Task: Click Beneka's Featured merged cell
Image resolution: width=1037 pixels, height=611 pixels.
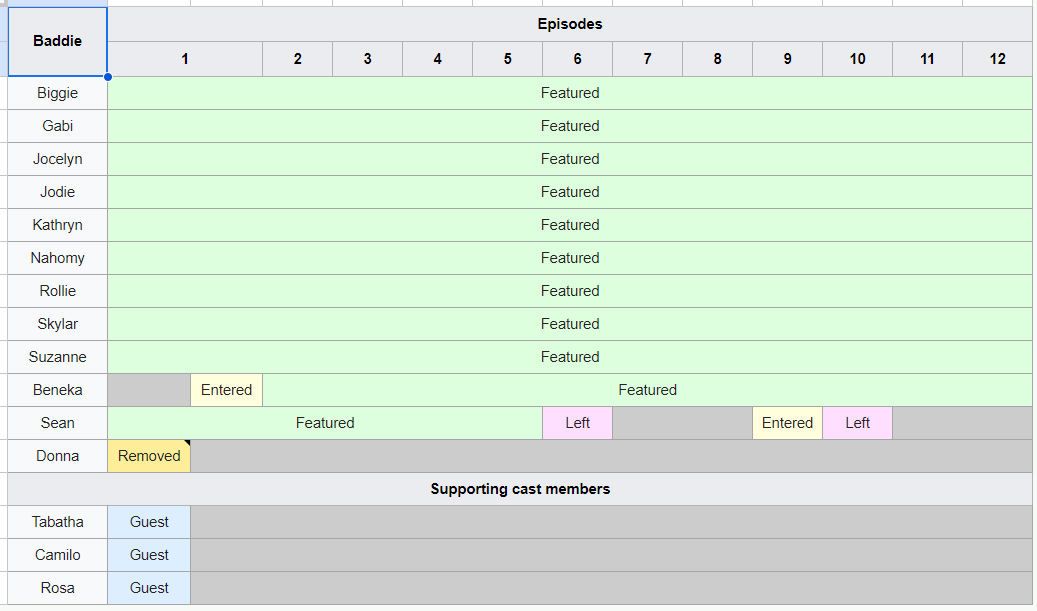Action: pyautogui.click(x=647, y=390)
